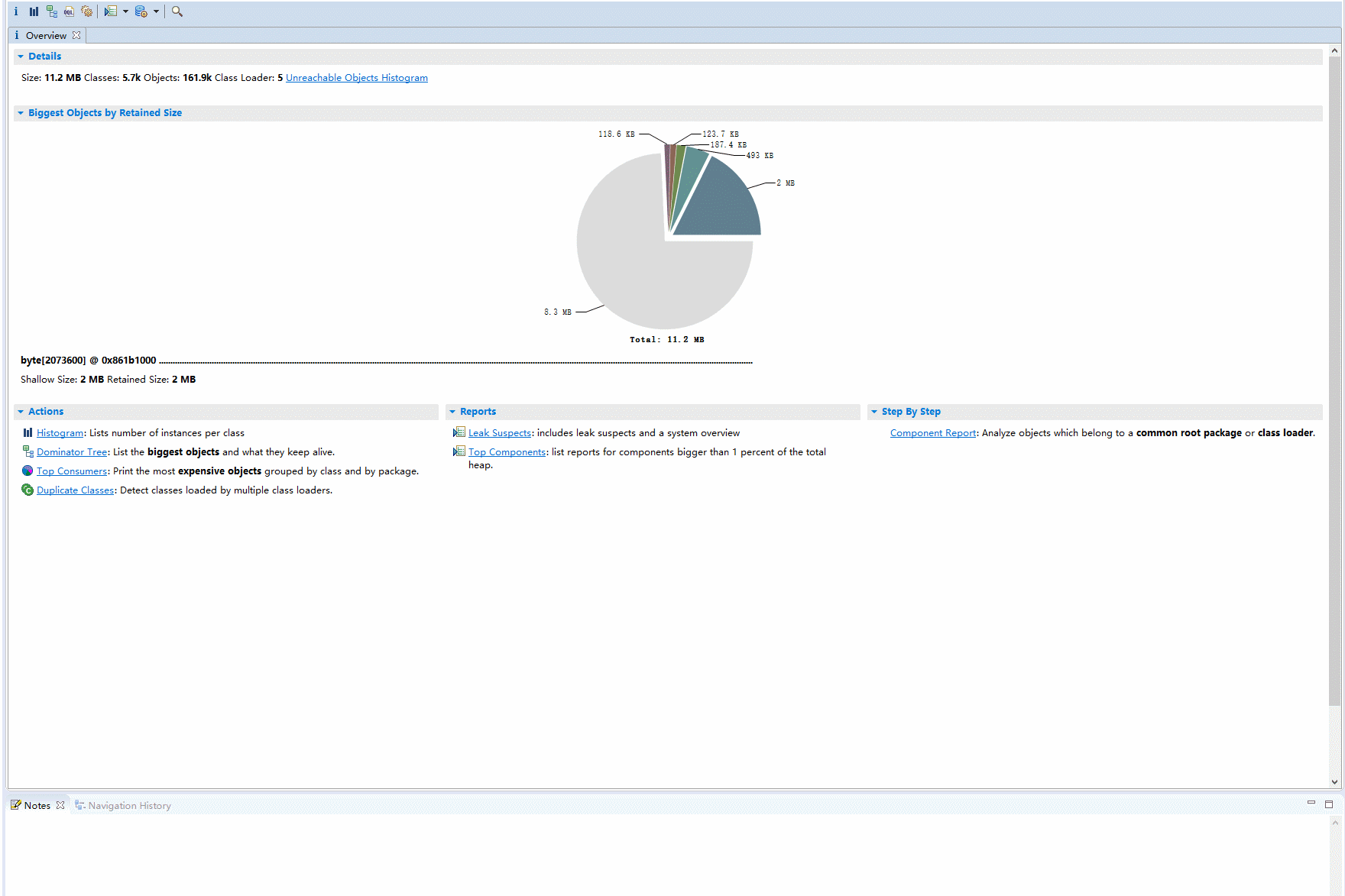Open the reports dropdown arrow in toolbar
1345x896 pixels.
point(125,11)
